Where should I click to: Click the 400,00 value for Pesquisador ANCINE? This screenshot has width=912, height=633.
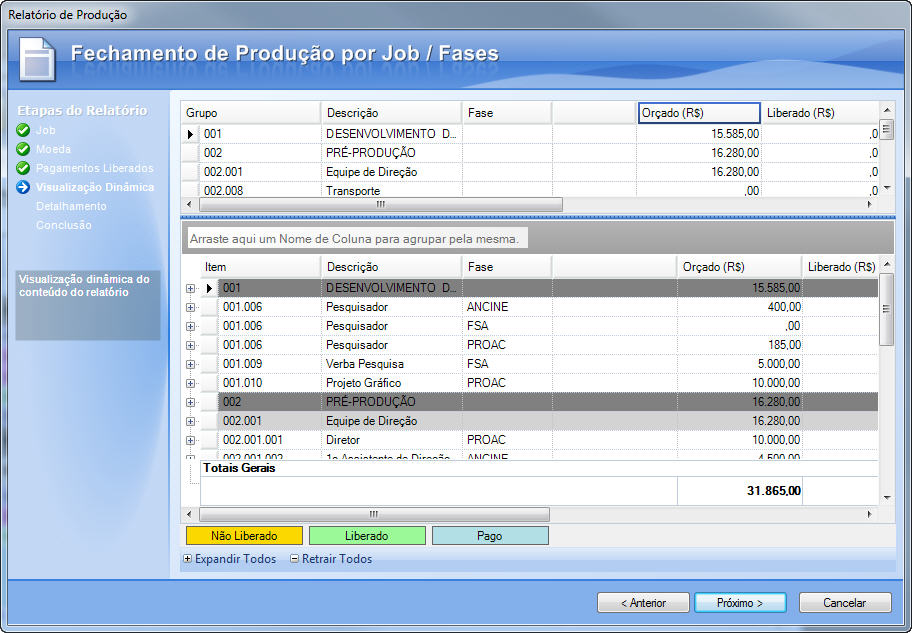[739, 307]
